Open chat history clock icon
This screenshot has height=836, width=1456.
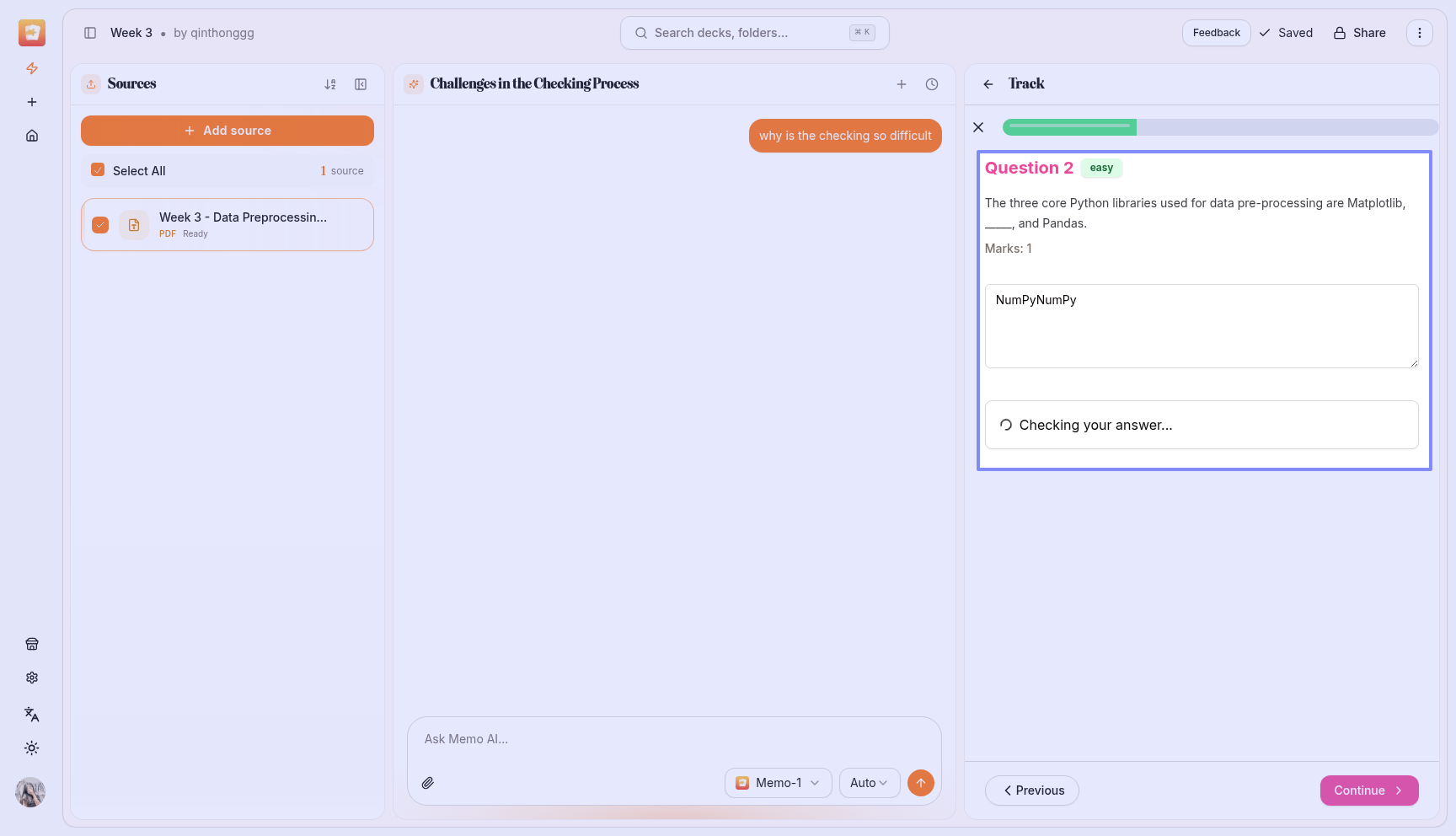932,84
